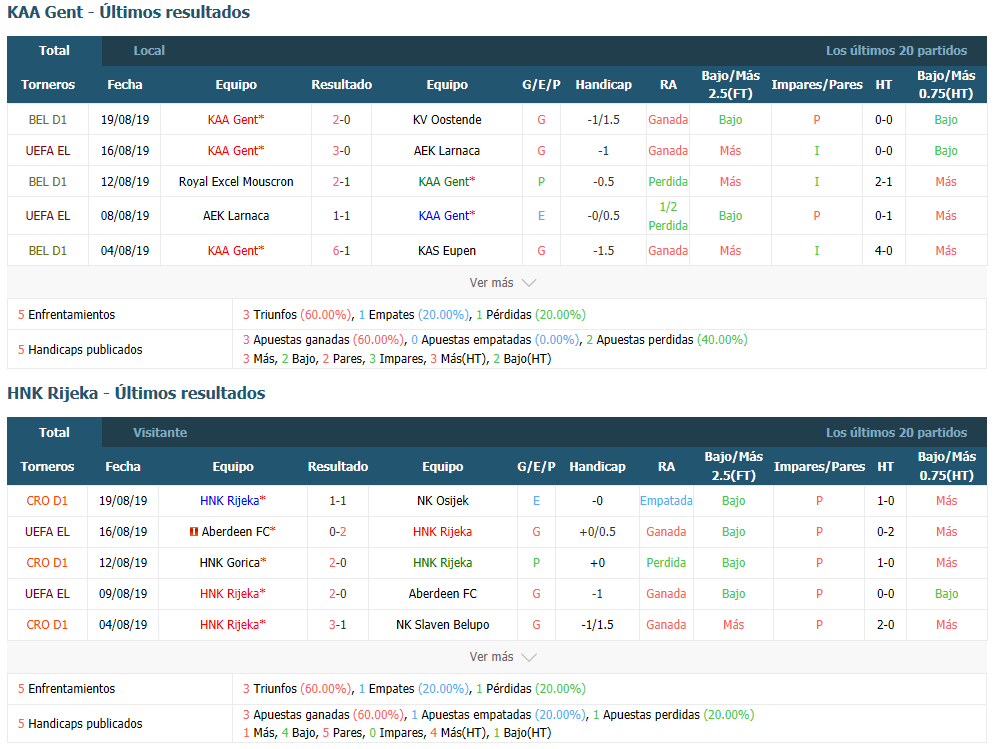Click date 09/08/19 in HNK Rijeka table
Viewport: 997px width, 749px height.
point(123,594)
